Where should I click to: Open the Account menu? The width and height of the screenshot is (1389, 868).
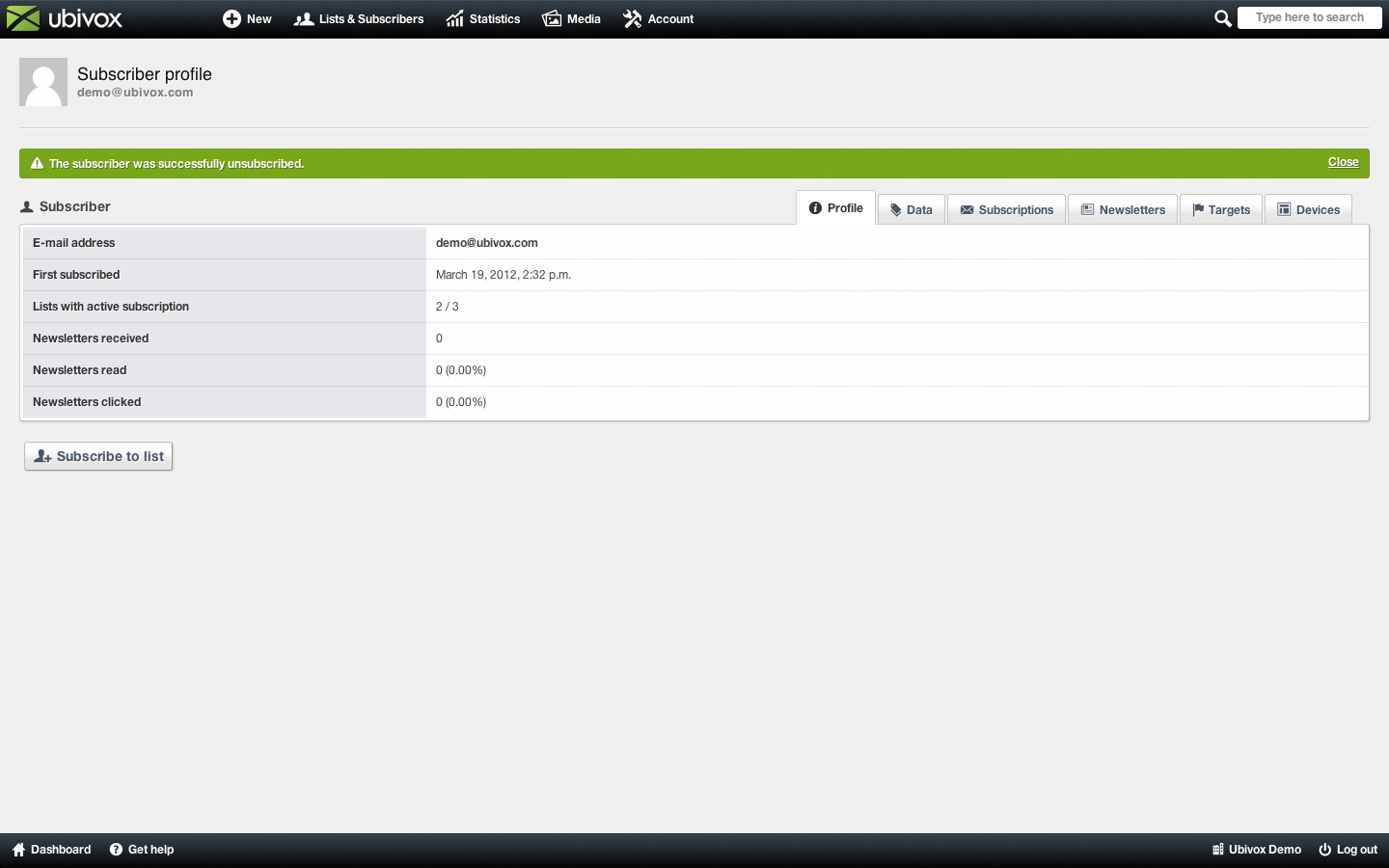tap(659, 19)
